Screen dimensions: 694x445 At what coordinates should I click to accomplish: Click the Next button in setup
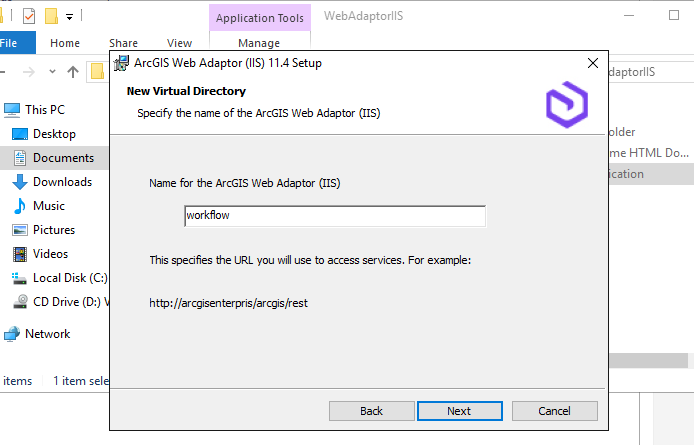pos(459,411)
